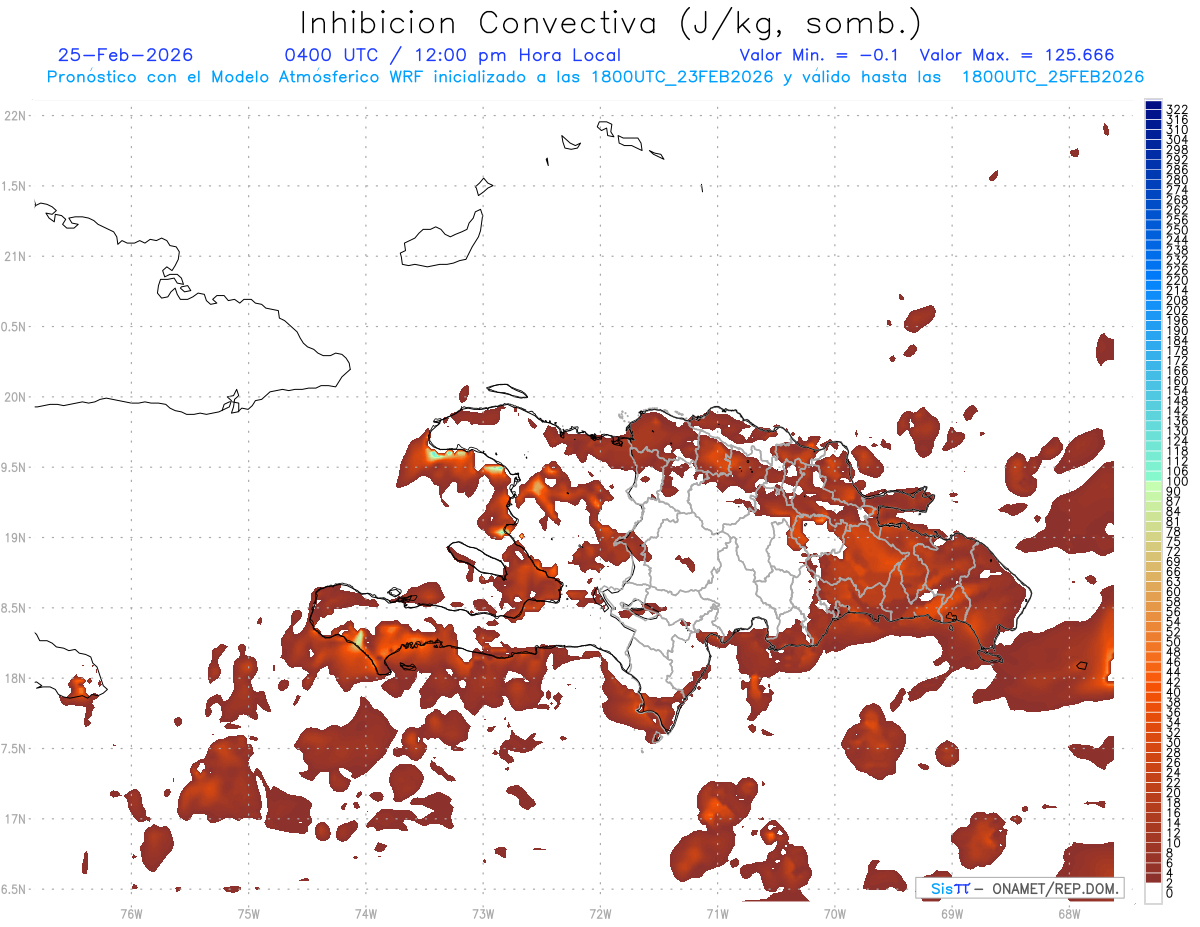Pick the darkest navy swatch atop the color scale
Image resolution: width=1200 pixels, height=927 pixels.
click(x=1153, y=104)
